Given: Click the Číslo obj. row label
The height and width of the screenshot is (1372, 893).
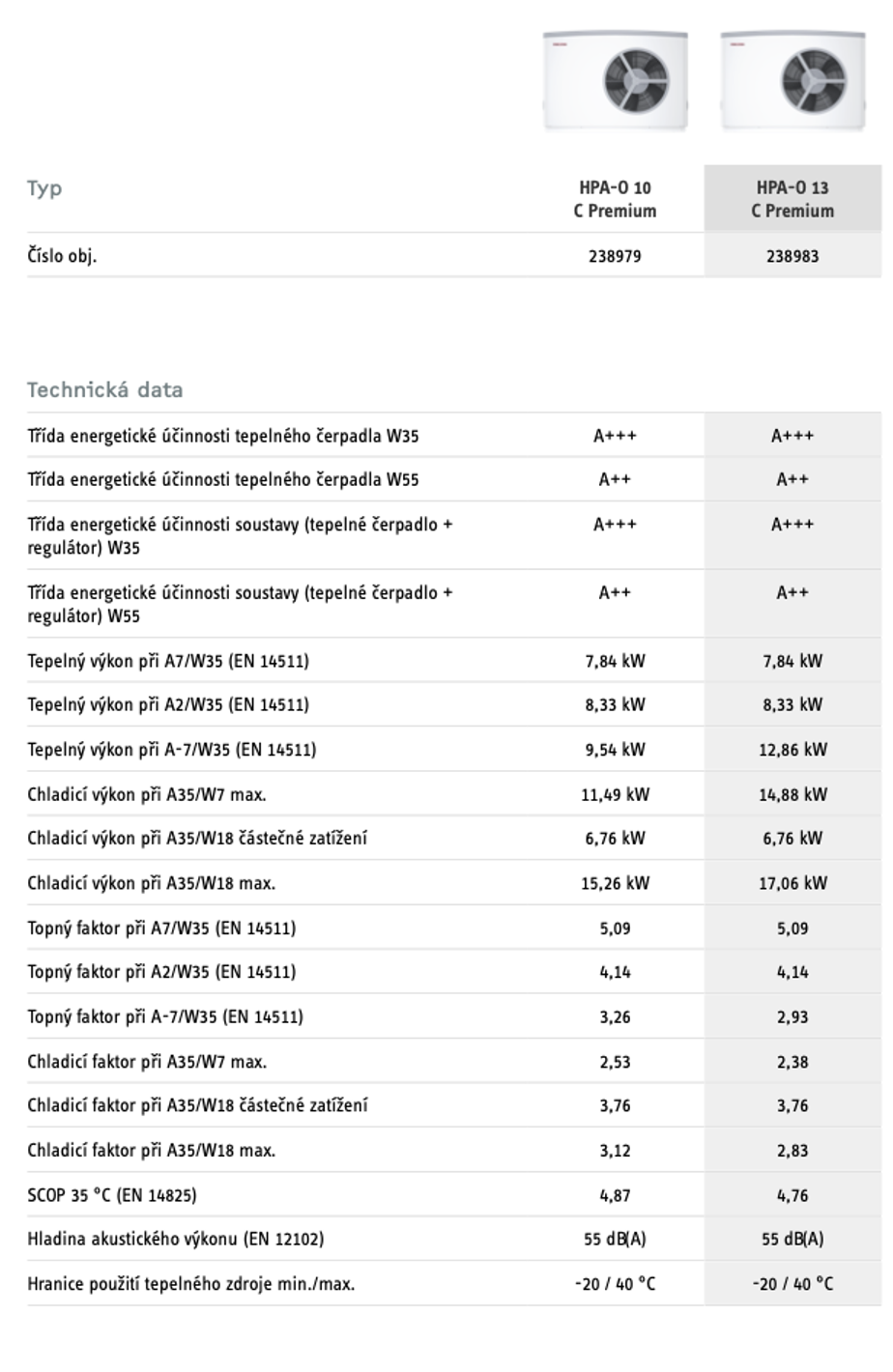Looking at the screenshot, I should click(62, 256).
